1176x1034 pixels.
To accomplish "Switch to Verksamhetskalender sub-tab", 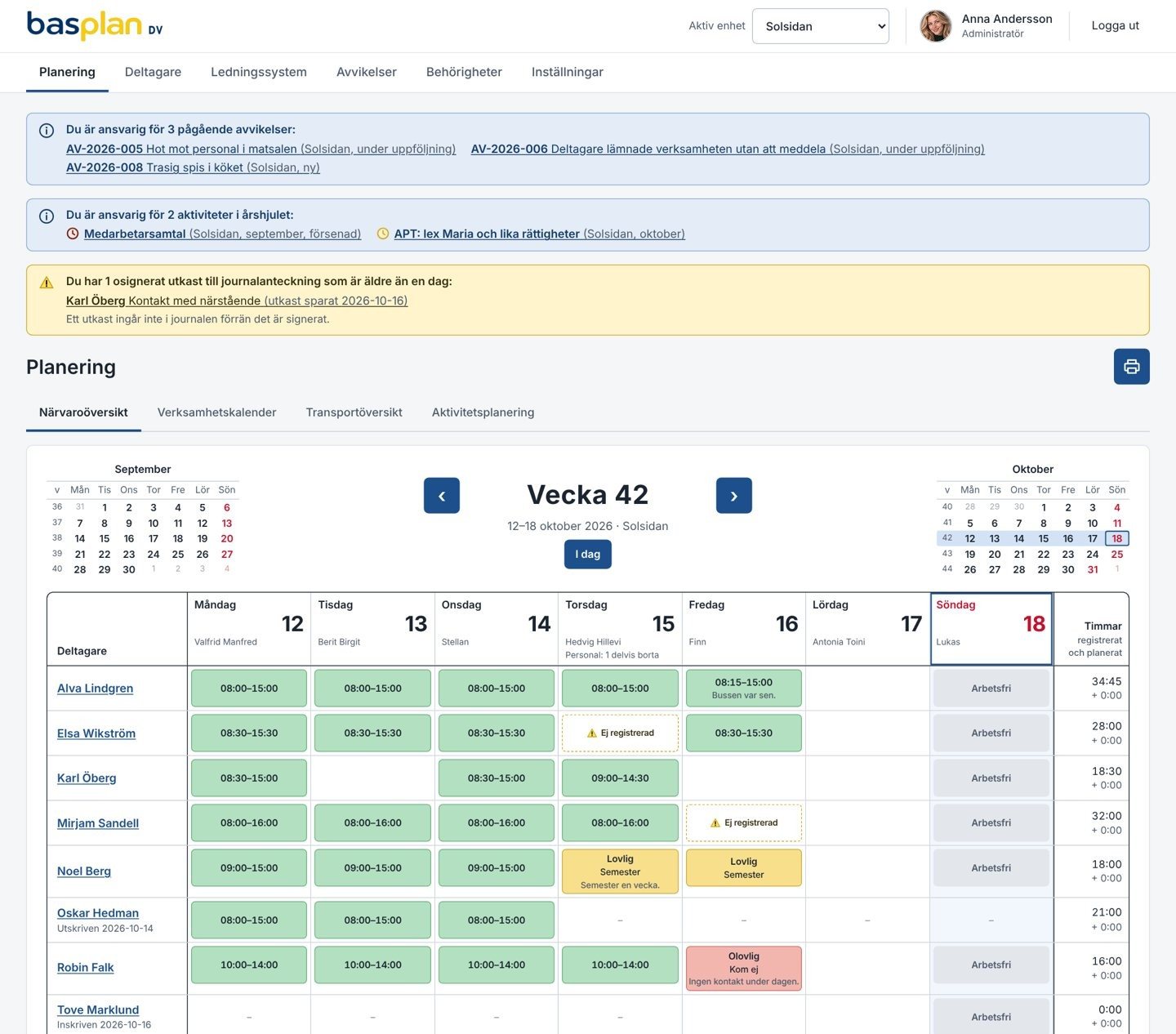I will [x=217, y=412].
